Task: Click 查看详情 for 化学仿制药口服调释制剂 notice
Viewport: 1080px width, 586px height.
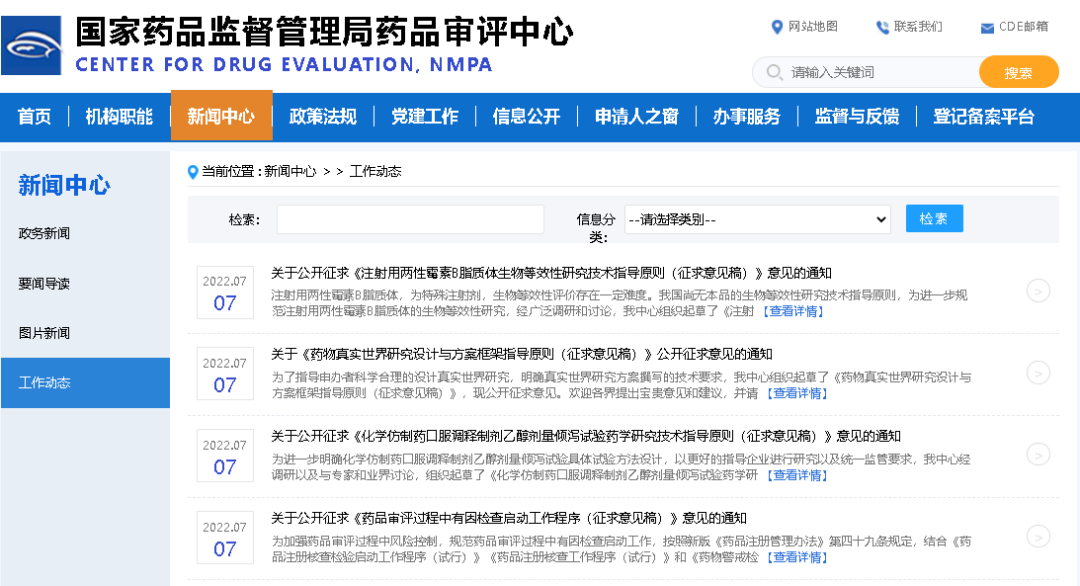Action: pyautogui.click(x=796, y=475)
